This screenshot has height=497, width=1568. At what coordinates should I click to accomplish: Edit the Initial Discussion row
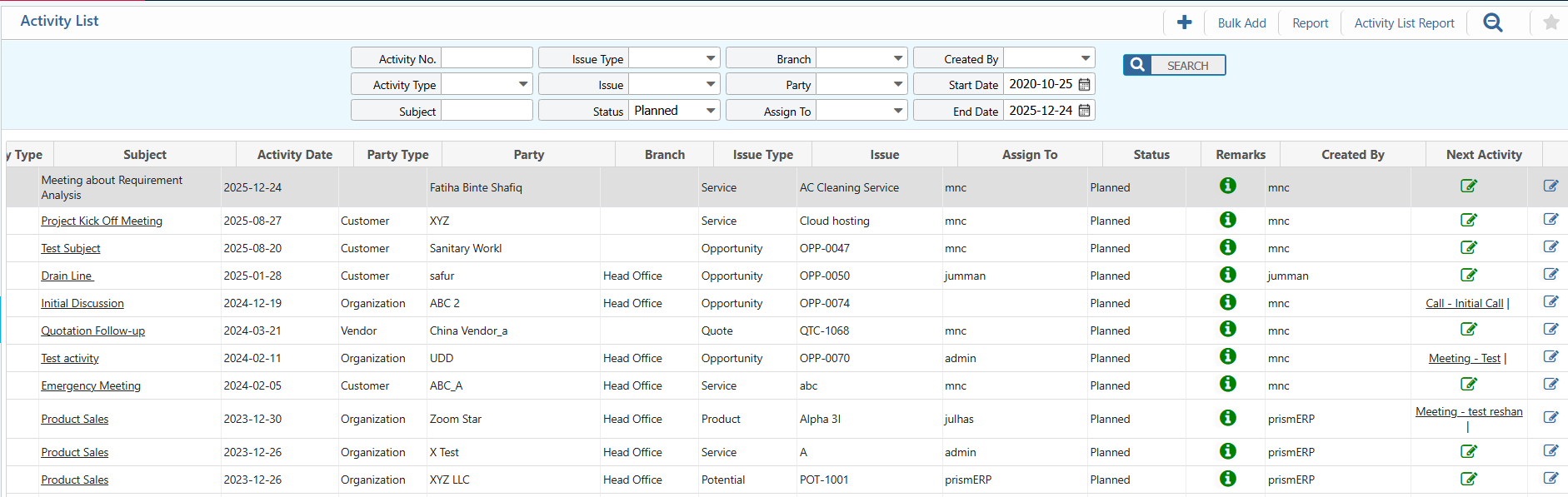[x=1551, y=301]
